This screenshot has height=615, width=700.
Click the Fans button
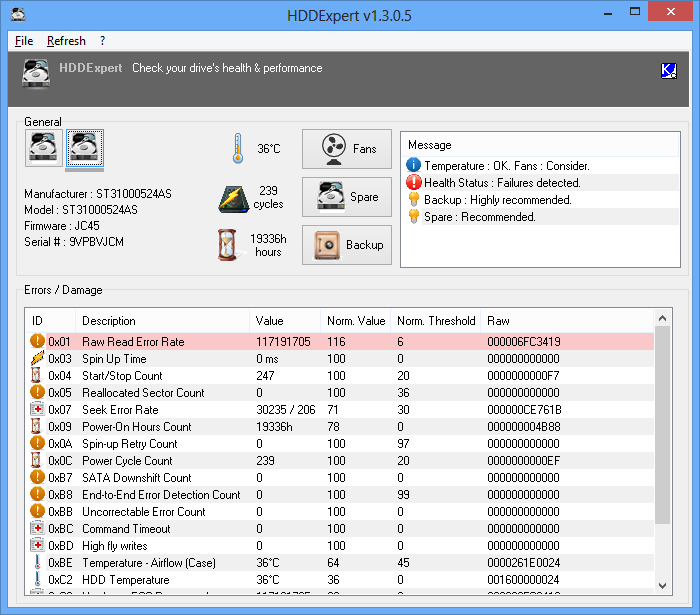(x=347, y=149)
